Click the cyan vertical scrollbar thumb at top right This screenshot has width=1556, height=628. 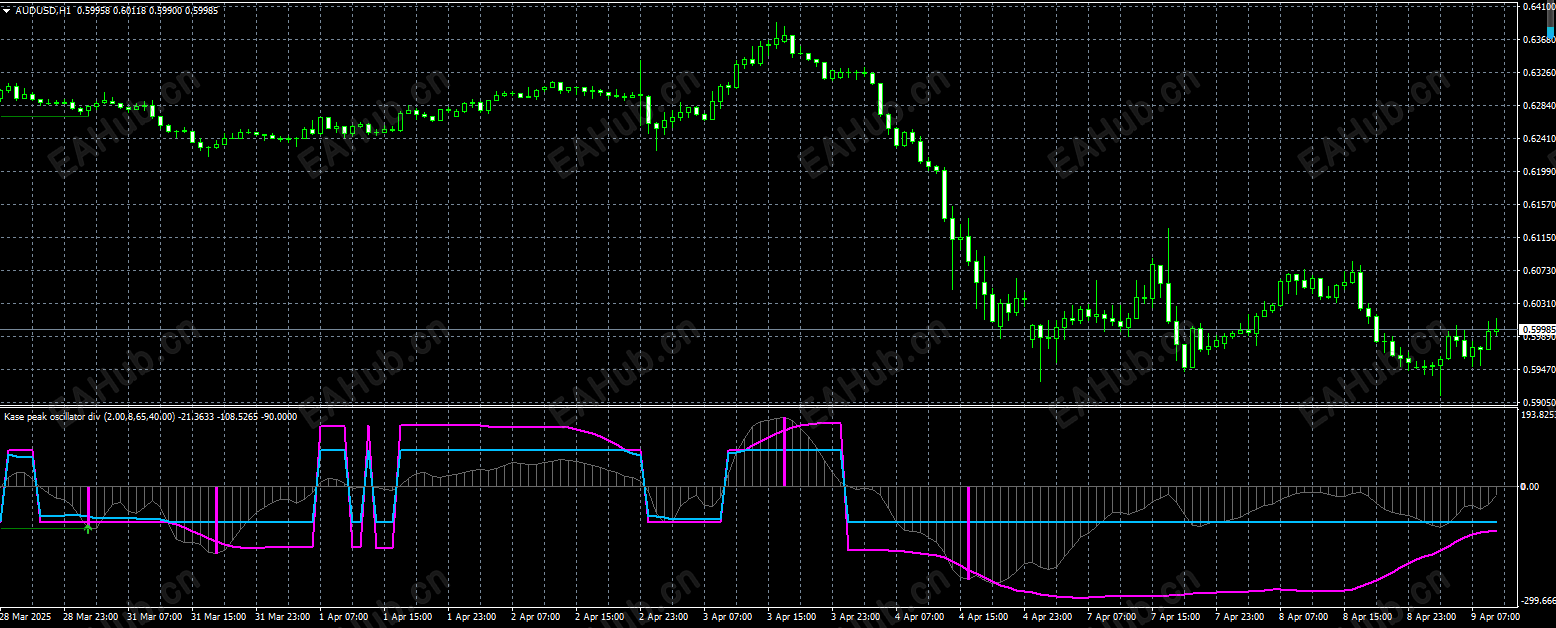(x=1551, y=32)
